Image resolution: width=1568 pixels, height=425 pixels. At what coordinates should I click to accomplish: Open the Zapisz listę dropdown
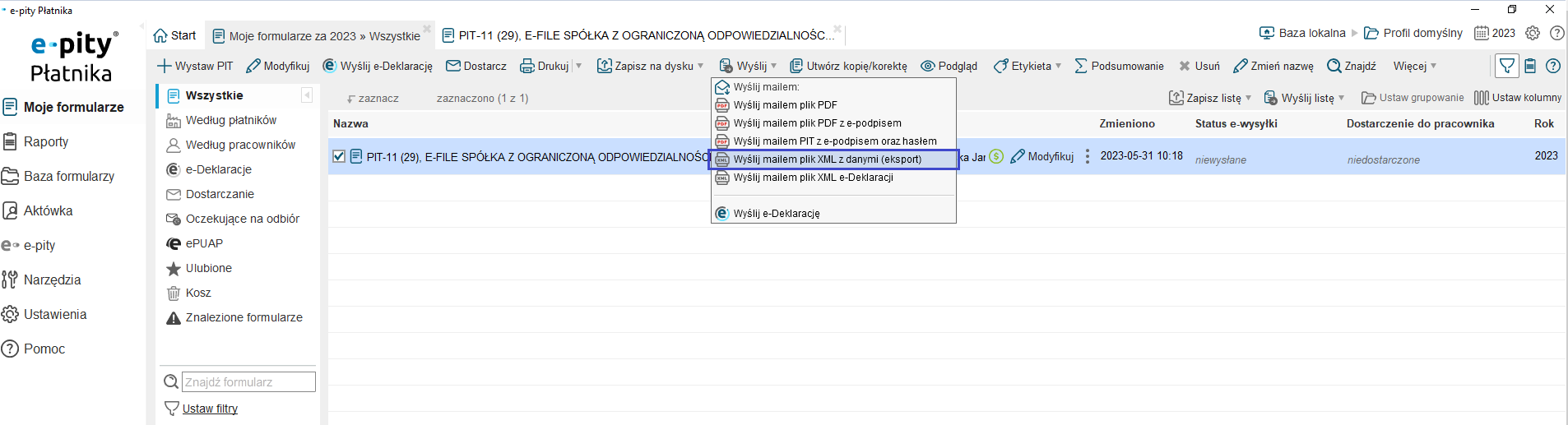[x=1210, y=98]
